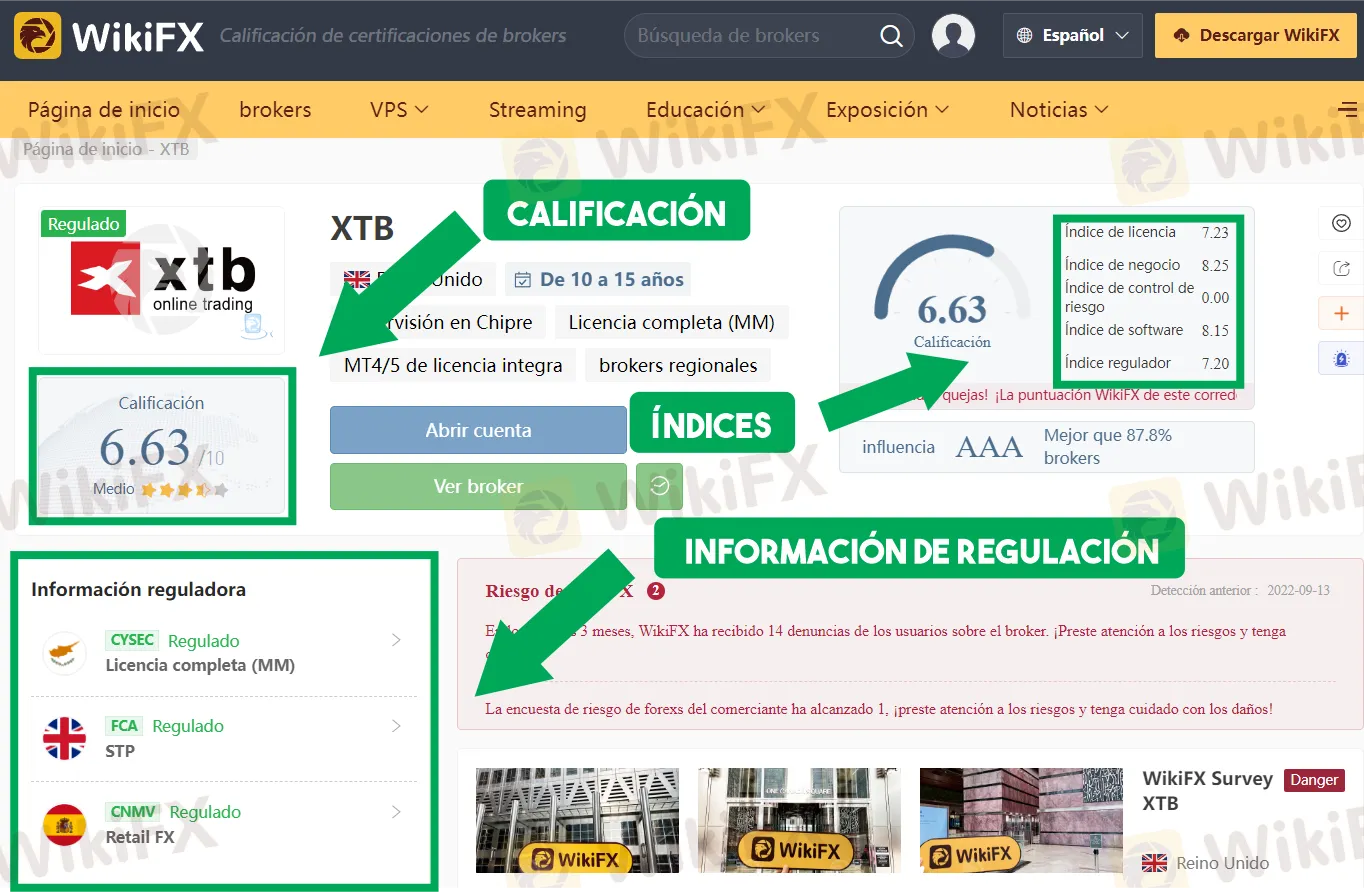This screenshot has height=892, width=1364.
Task: Click Detección anterior 2022-09-13 text
Action: tap(1240, 591)
